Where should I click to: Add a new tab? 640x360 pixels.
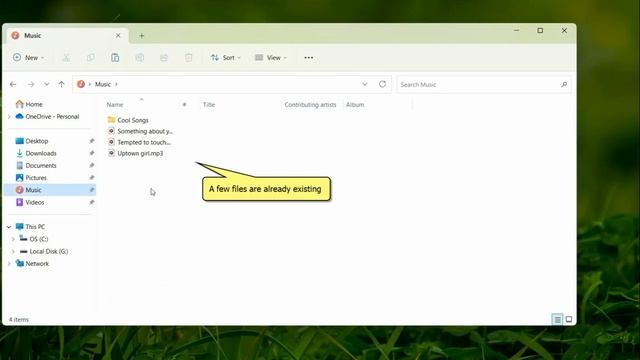(142, 36)
